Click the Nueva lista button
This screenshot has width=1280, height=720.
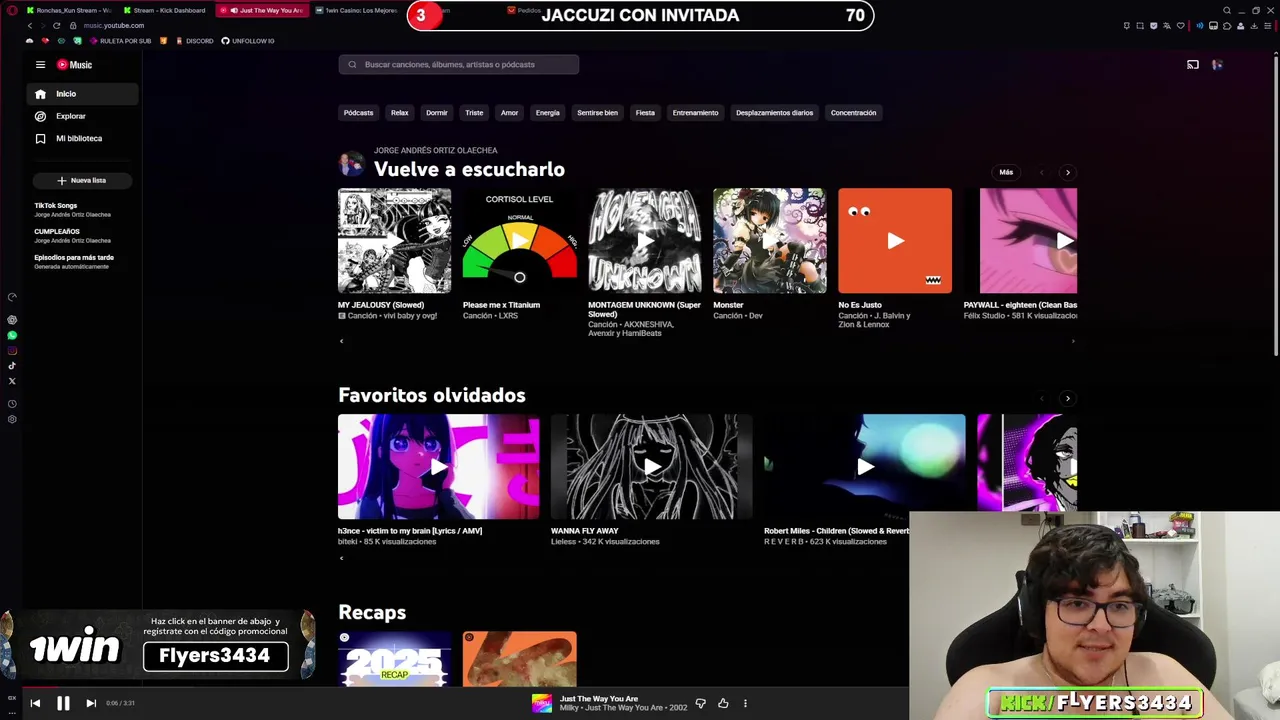[82, 181]
